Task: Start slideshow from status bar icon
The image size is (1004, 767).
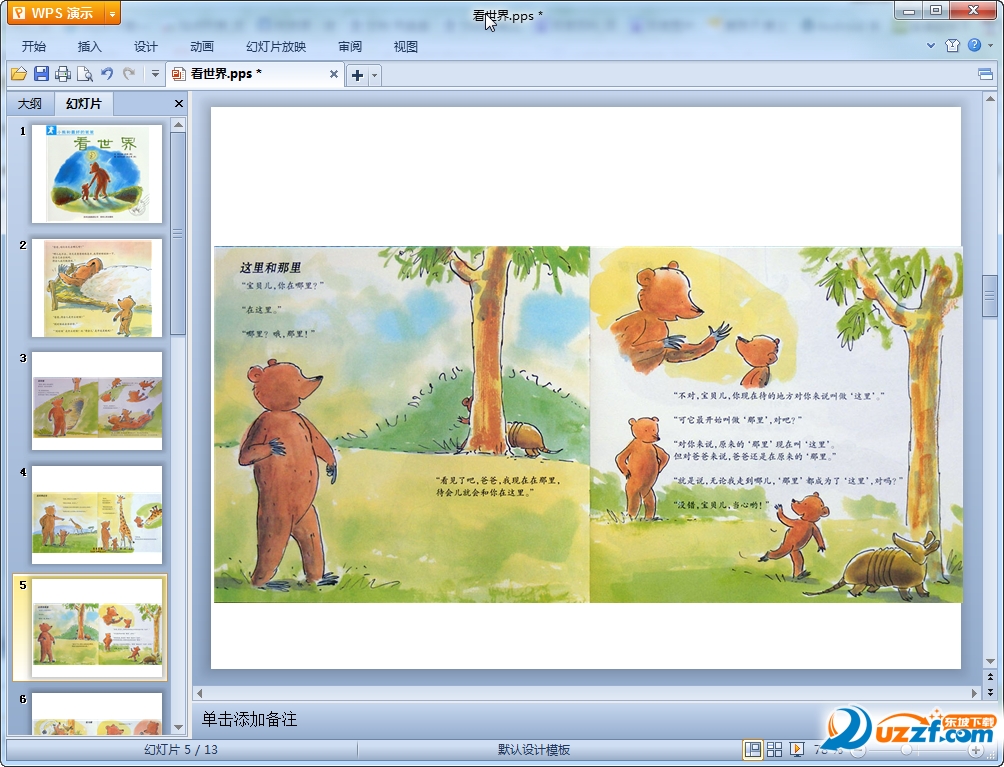Action: (x=797, y=749)
